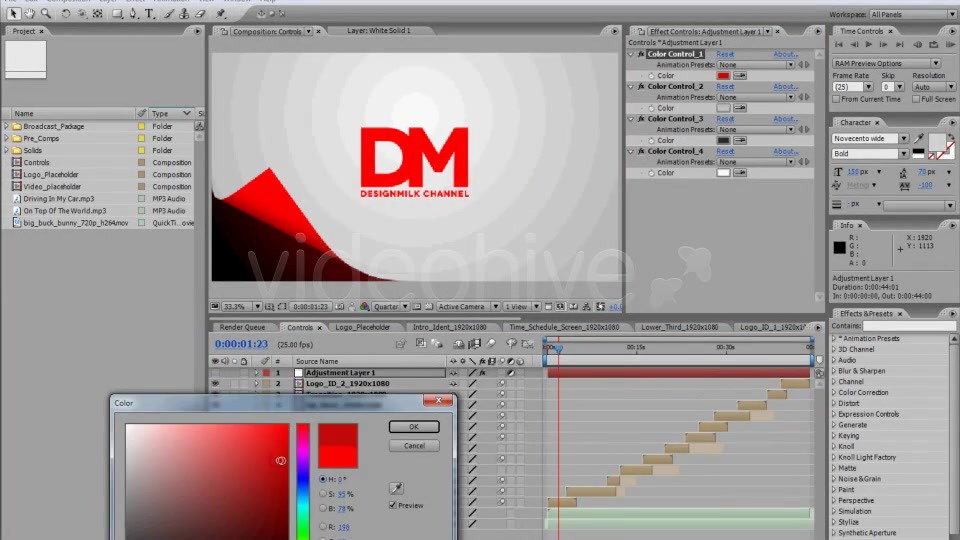Switch to the Render Queue tab

tap(242, 328)
